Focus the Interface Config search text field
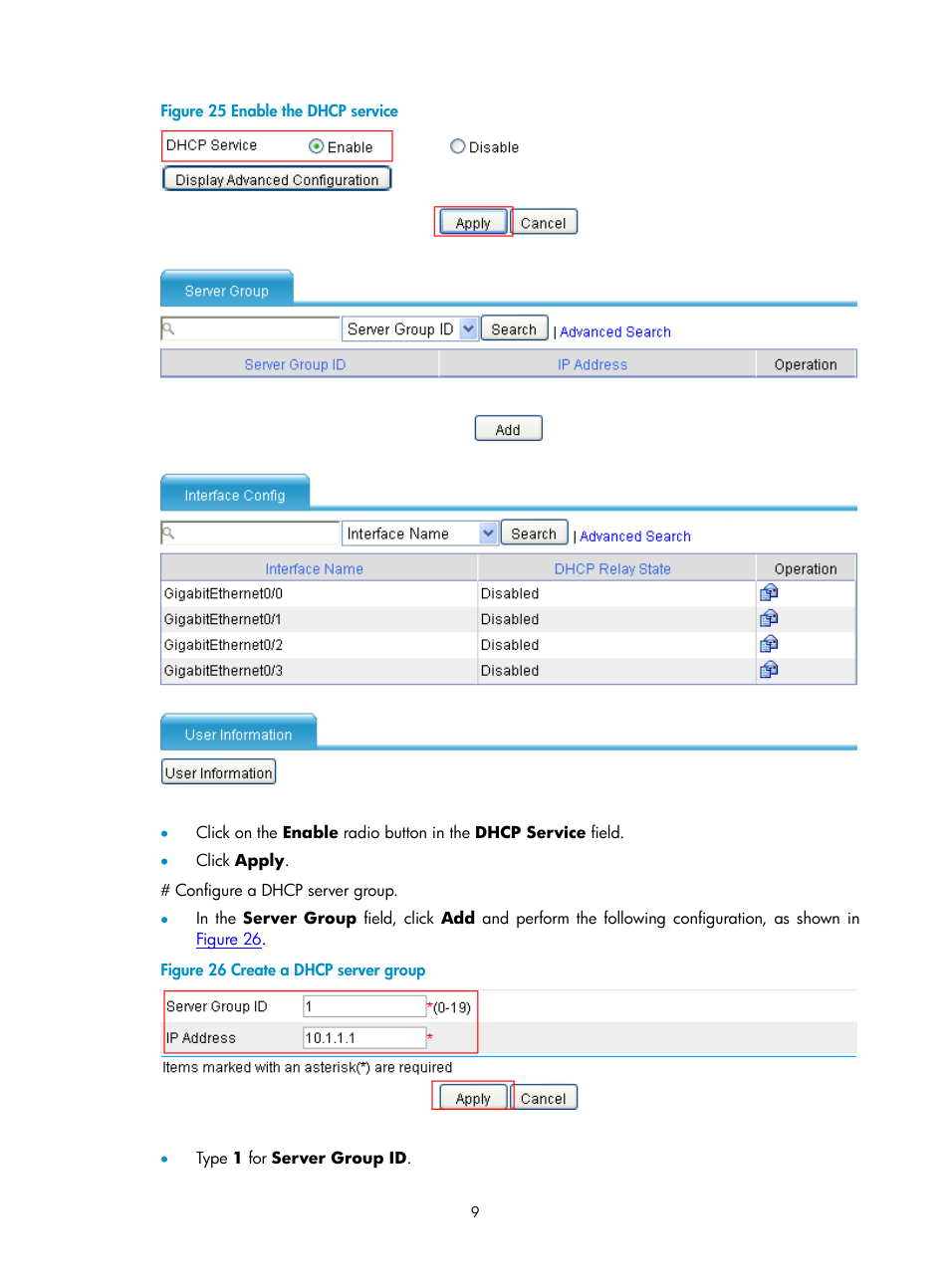Screen dimensions: 950x1288 251,533
